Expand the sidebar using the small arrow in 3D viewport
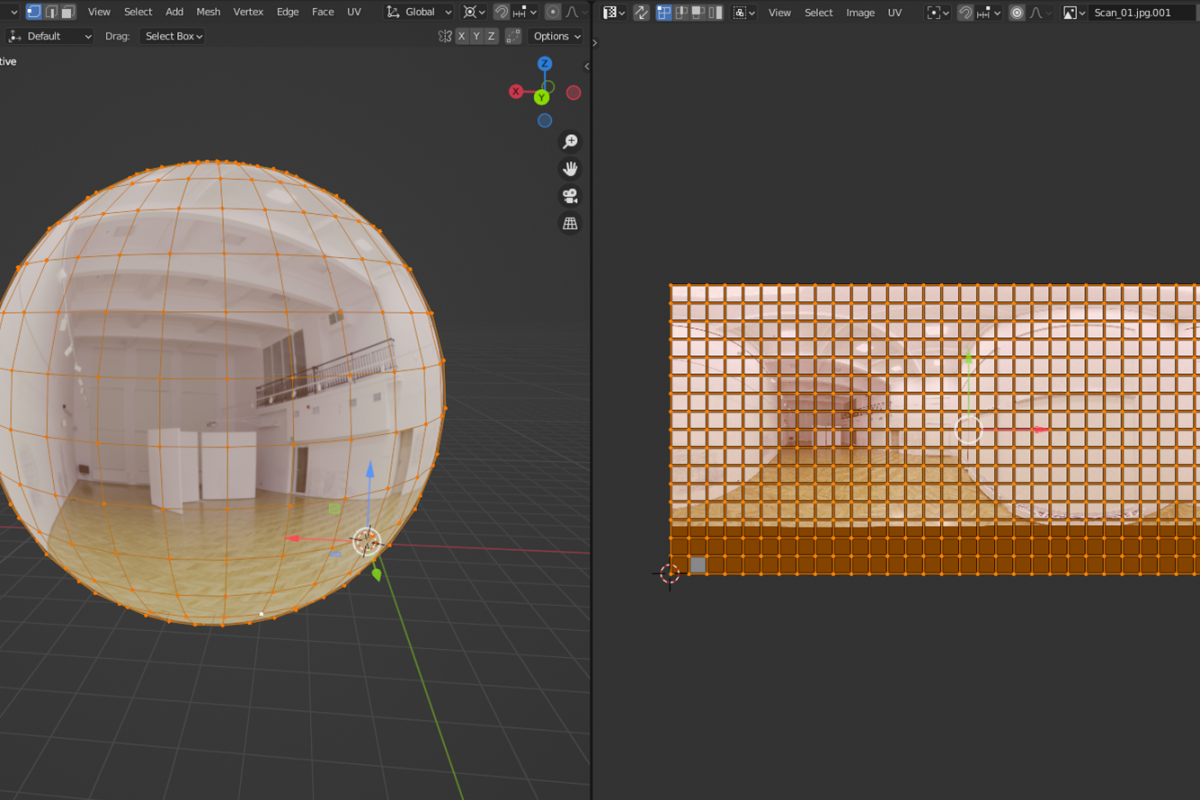 click(x=587, y=66)
